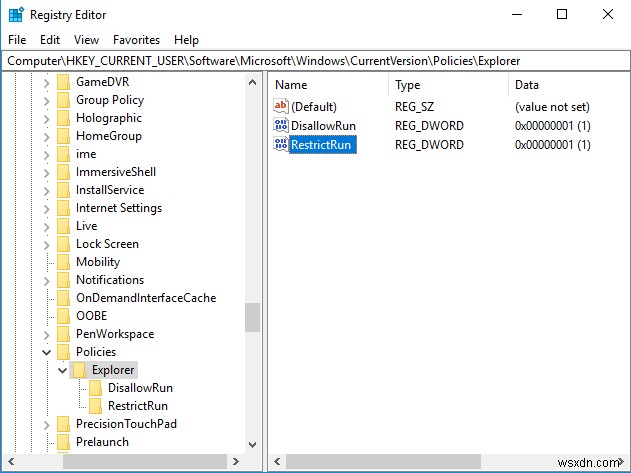Sort values by the Data column header
631x473 pixels.
[569, 85]
